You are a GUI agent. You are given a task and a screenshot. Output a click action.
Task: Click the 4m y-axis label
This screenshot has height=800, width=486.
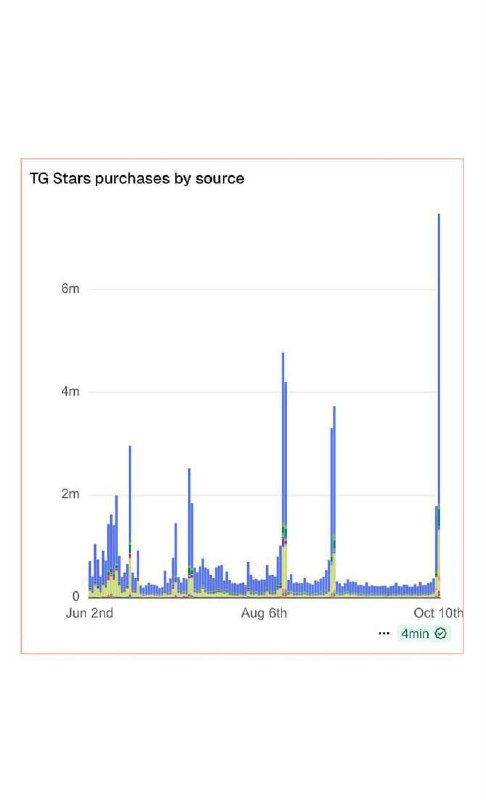pyautogui.click(x=70, y=391)
